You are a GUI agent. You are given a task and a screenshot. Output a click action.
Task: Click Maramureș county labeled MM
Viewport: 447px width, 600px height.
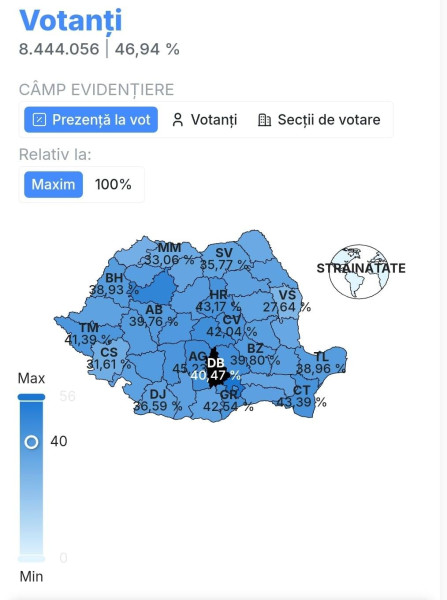click(x=169, y=253)
